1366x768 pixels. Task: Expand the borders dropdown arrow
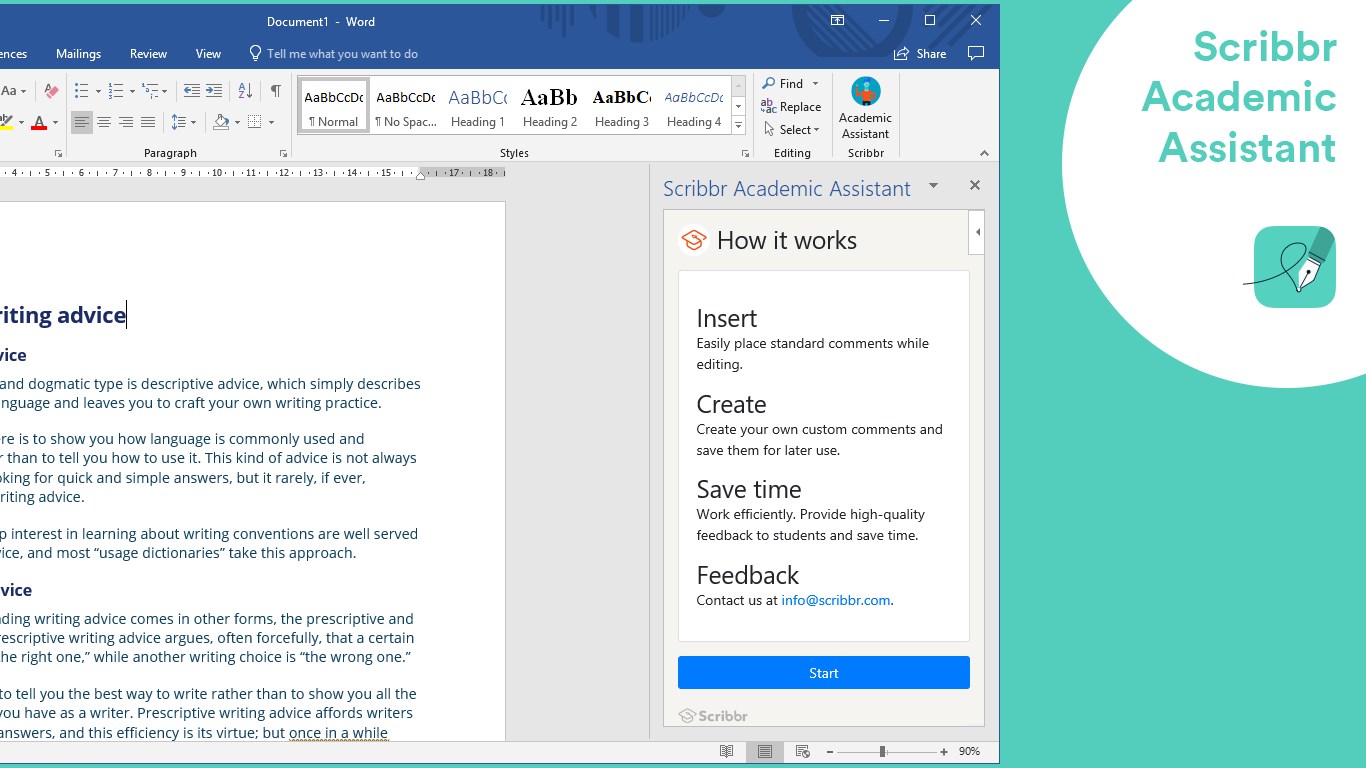271,123
